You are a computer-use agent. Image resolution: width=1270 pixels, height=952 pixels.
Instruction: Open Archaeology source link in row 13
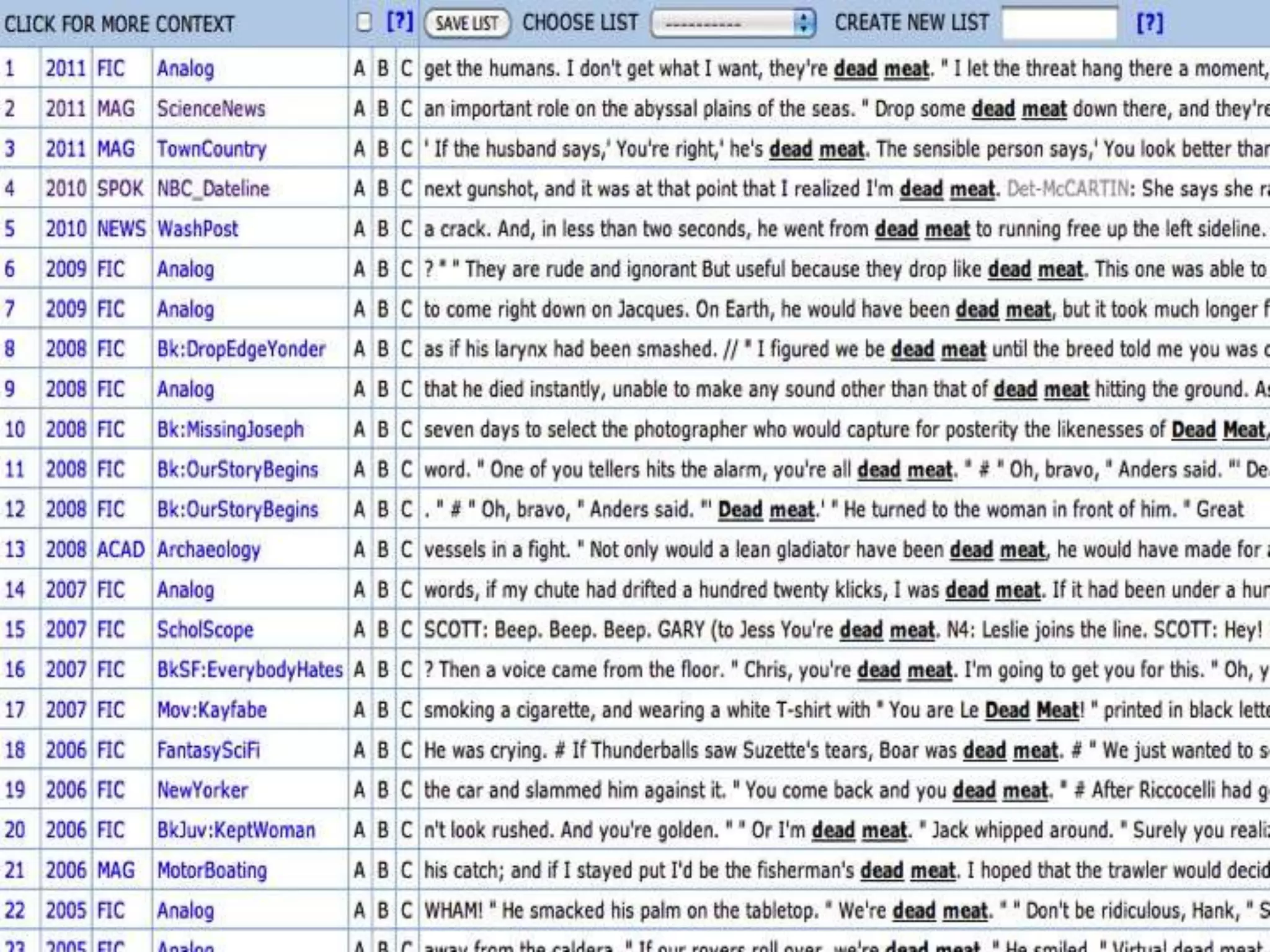(208, 550)
